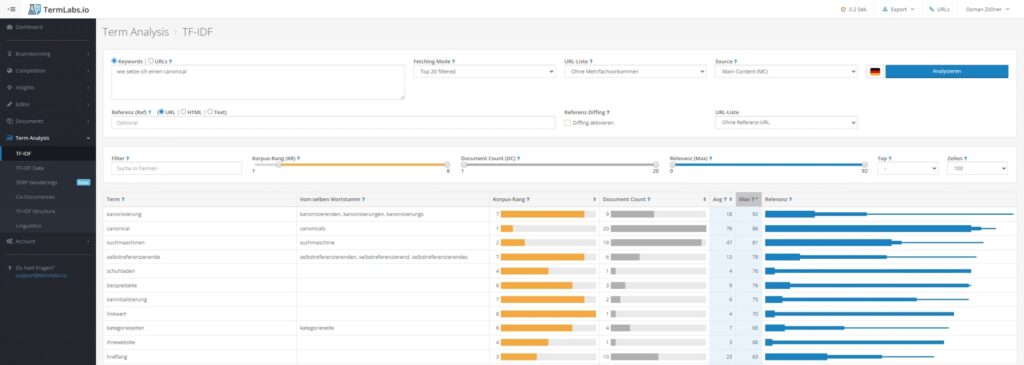The height and width of the screenshot is (365, 1024).
Task: Click the sort arrows in Document Count column
Action: point(704,199)
